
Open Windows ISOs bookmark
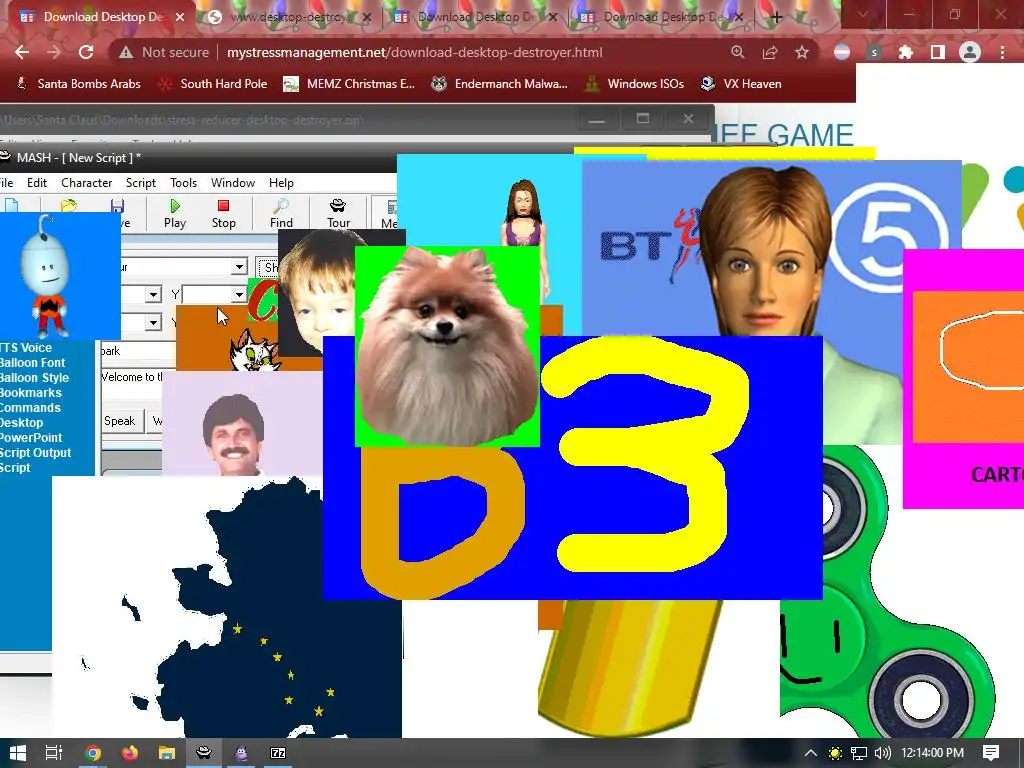pos(635,84)
